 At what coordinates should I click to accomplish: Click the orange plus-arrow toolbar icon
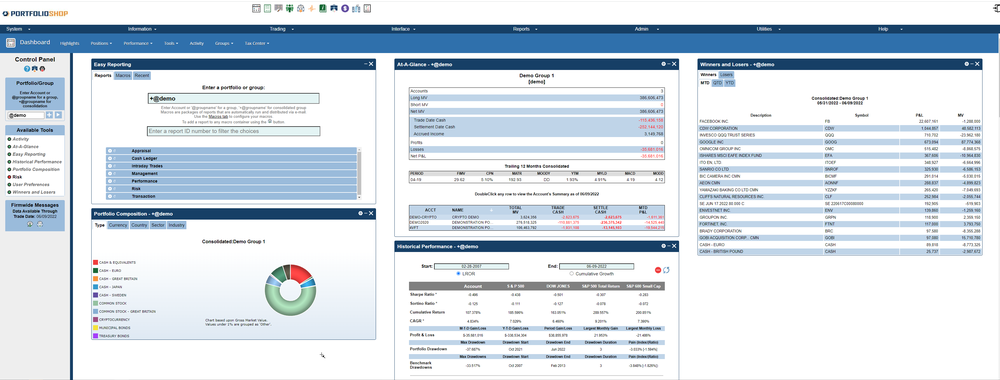click(x=311, y=9)
